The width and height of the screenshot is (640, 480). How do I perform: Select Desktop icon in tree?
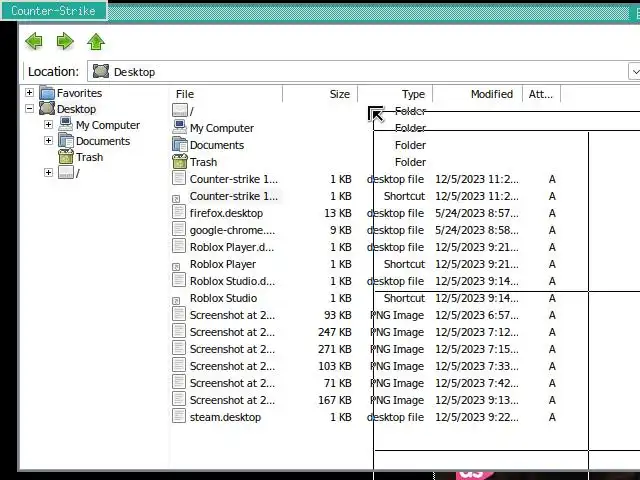pyautogui.click(x=47, y=109)
